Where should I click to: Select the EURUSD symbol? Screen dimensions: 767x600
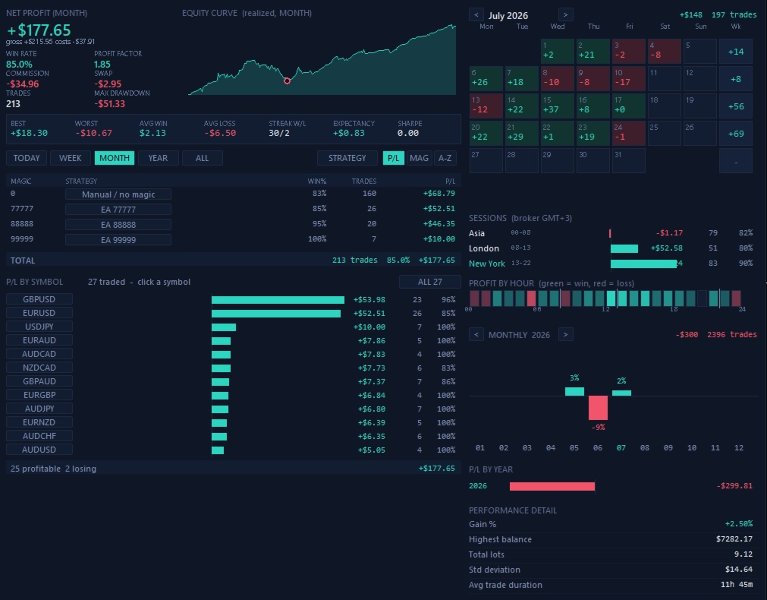[39, 312]
